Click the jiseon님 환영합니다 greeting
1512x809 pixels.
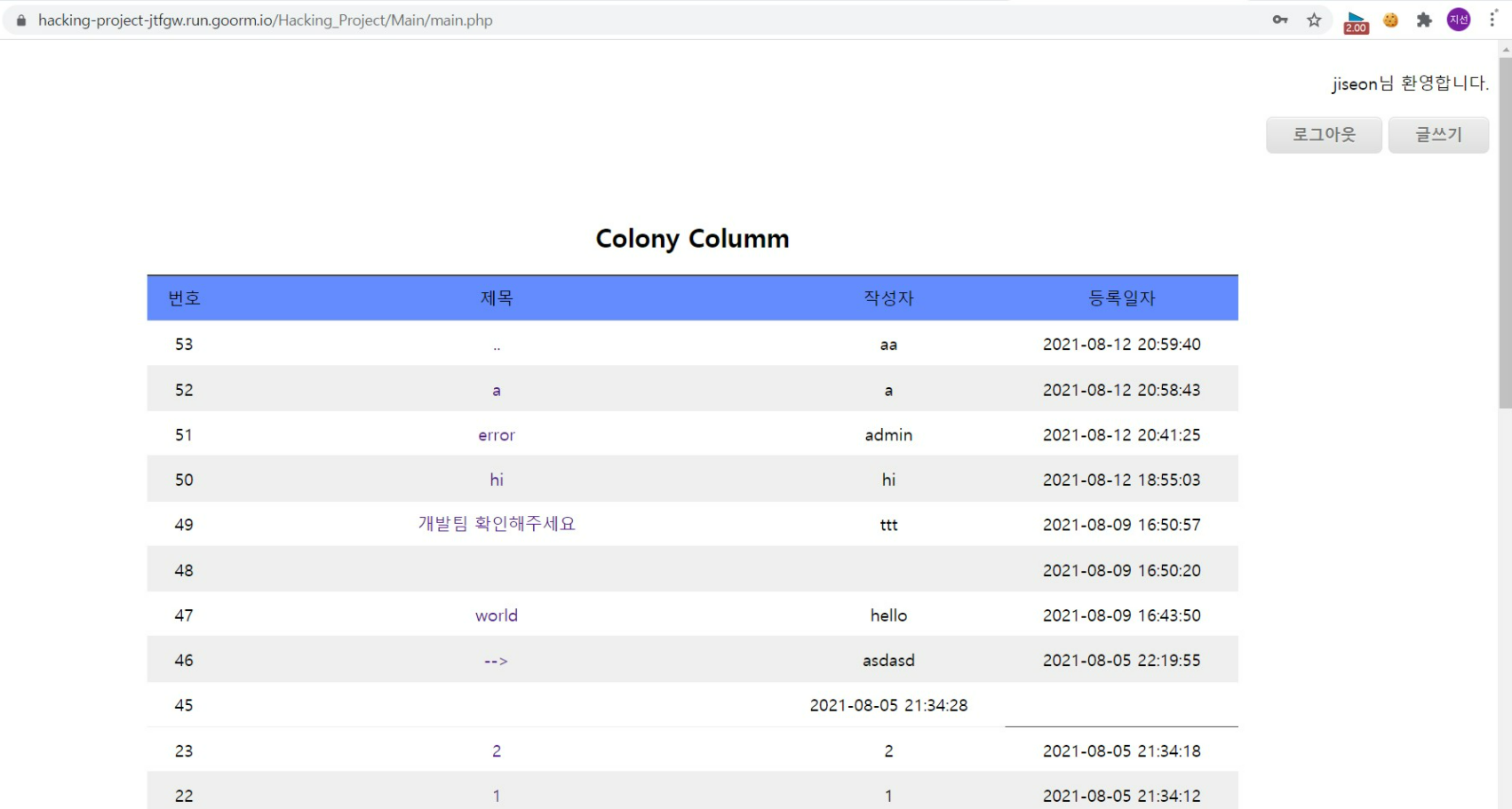tap(1410, 83)
